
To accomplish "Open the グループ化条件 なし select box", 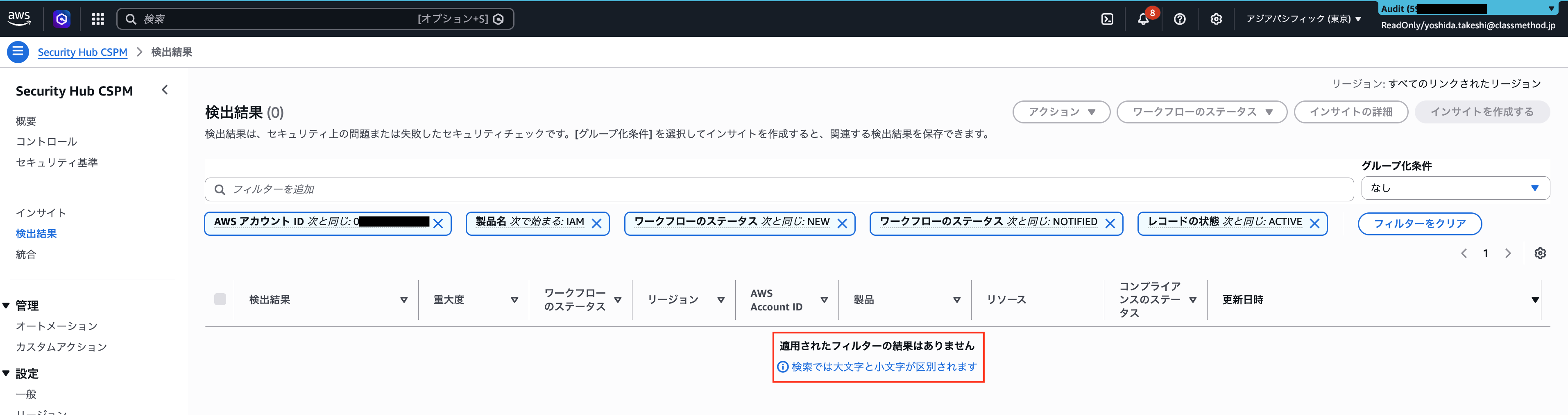I will click(1455, 188).
